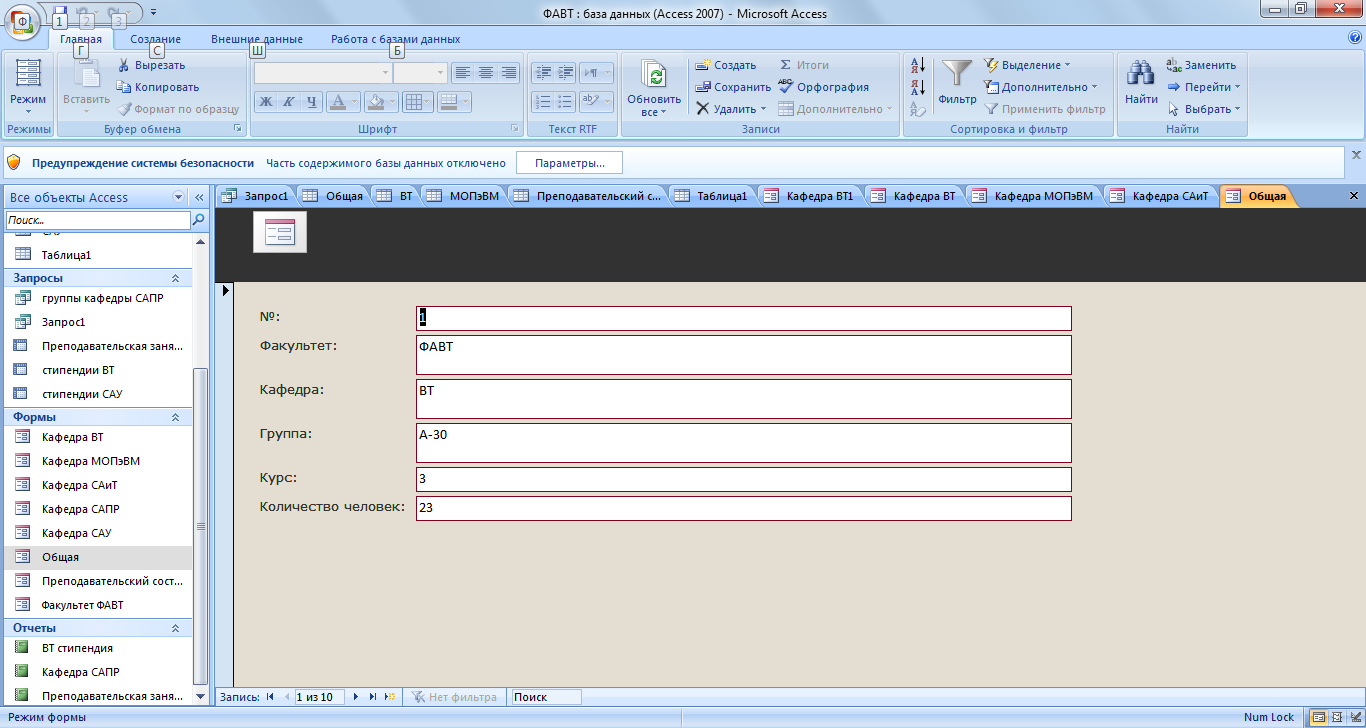The width and height of the screenshot is (1366, 728).
Task: Switch to Layout view in status bar
Action: 1336,717
